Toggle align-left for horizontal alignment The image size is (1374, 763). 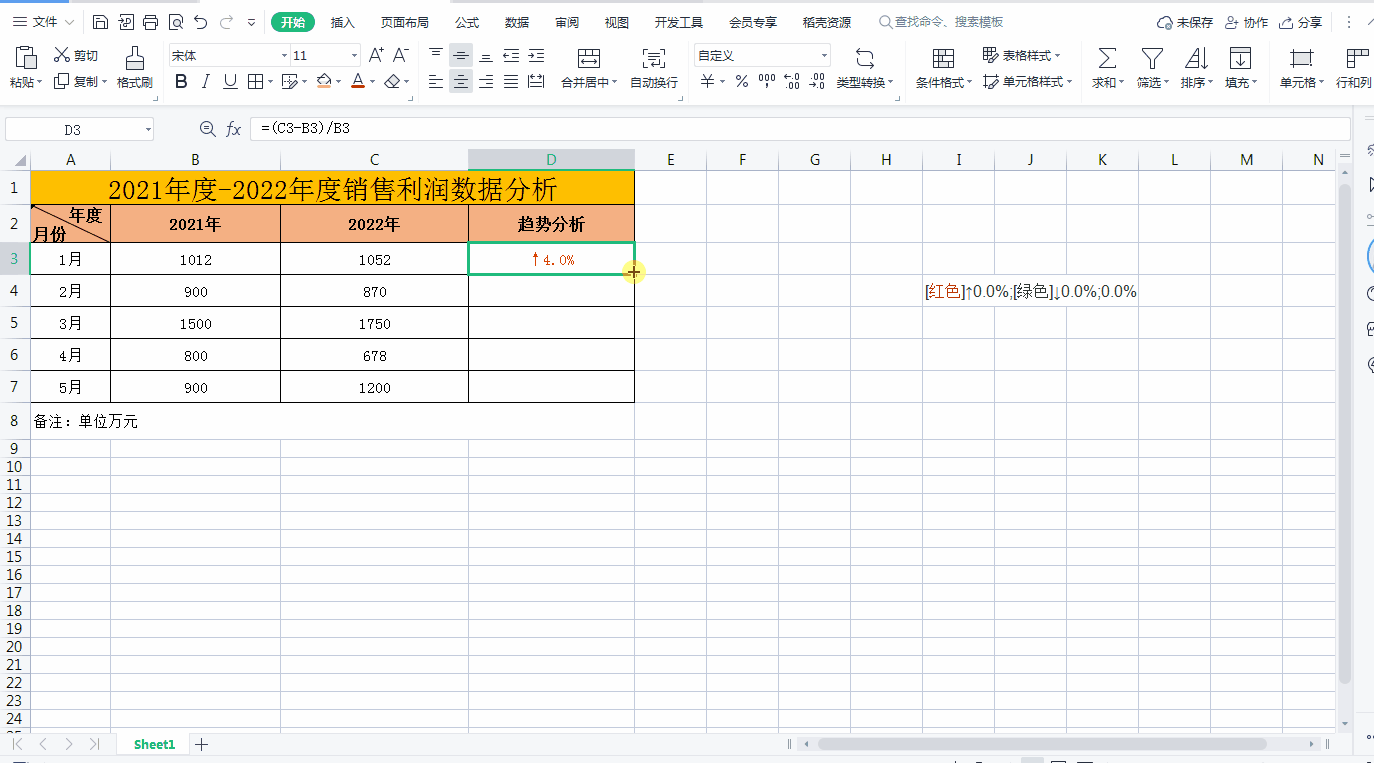[436, 82]
